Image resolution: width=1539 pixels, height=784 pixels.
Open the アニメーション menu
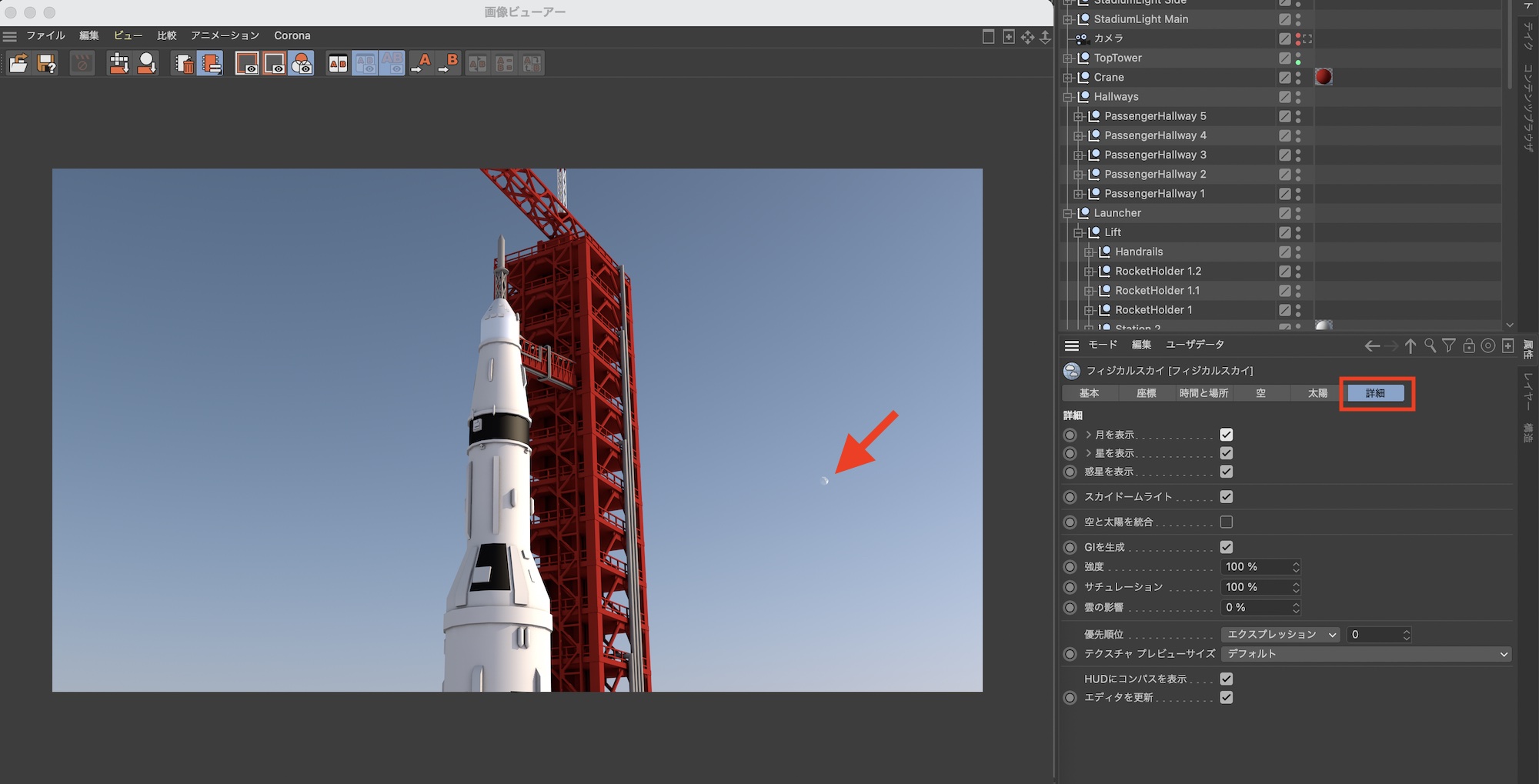coord(225,35)
